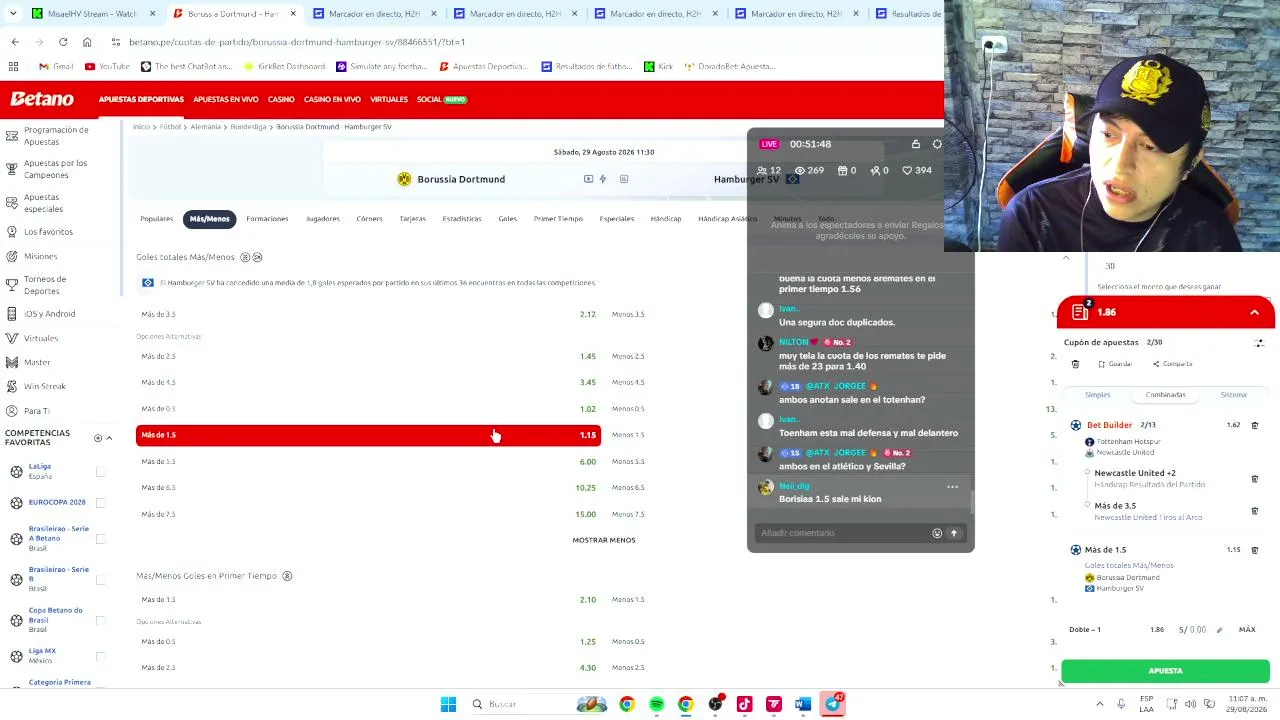The width and height of the screenshot is (1280, 720).
Task: Open Virtuales in the left sidebar
Action: 41,338
